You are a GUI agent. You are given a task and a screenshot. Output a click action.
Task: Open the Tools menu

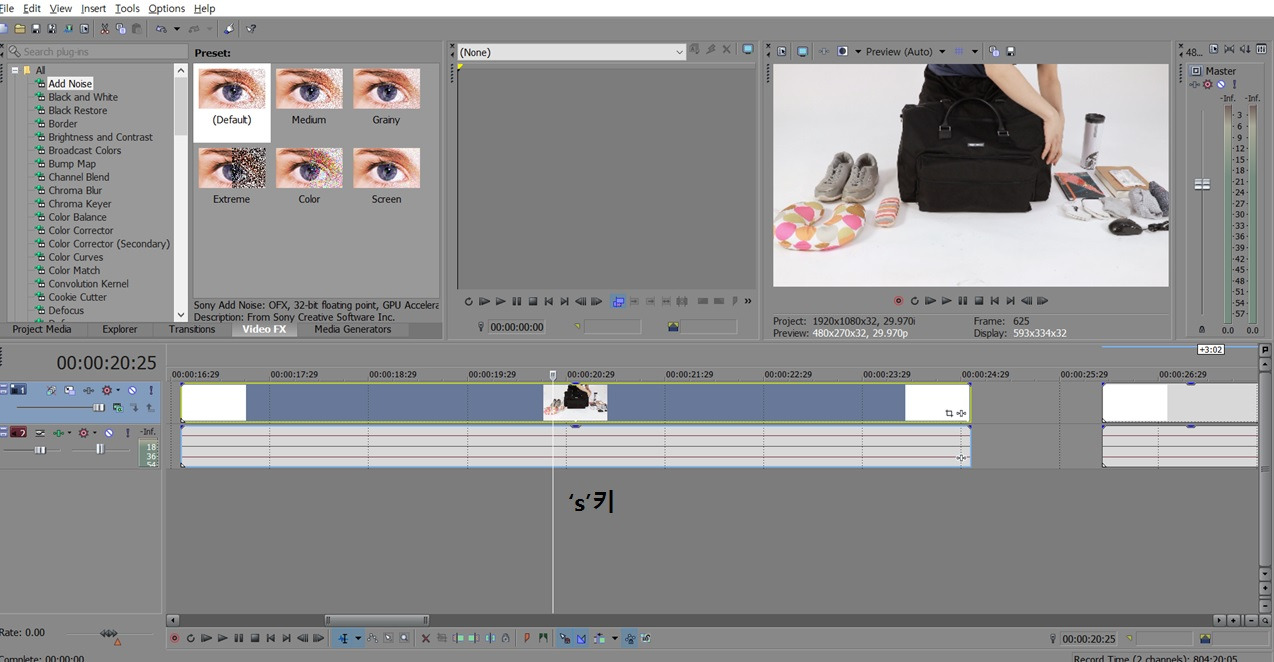pyautogui.click(x=127, y=8)
